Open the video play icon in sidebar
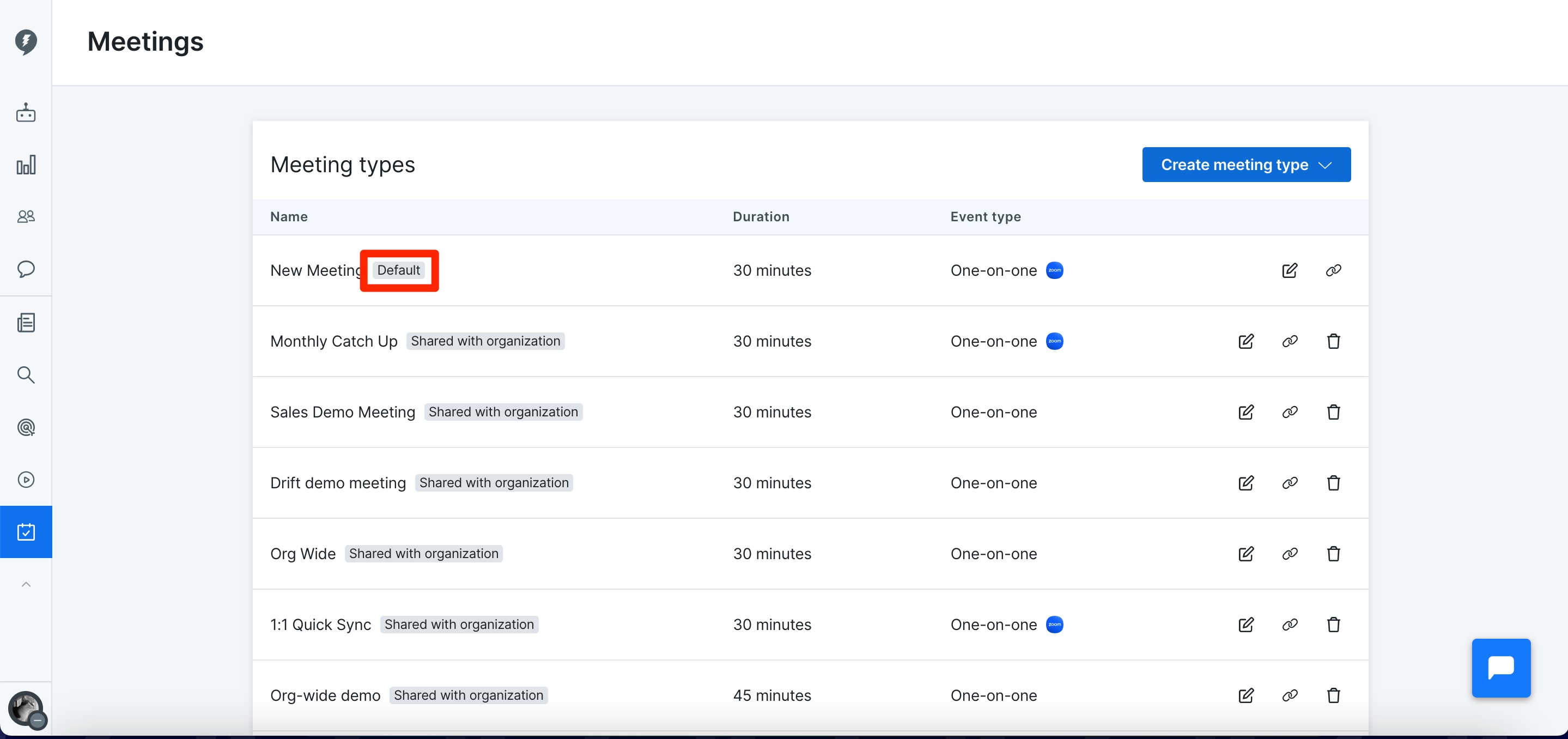Screen dimensions: 1568x739 point(26,480)
